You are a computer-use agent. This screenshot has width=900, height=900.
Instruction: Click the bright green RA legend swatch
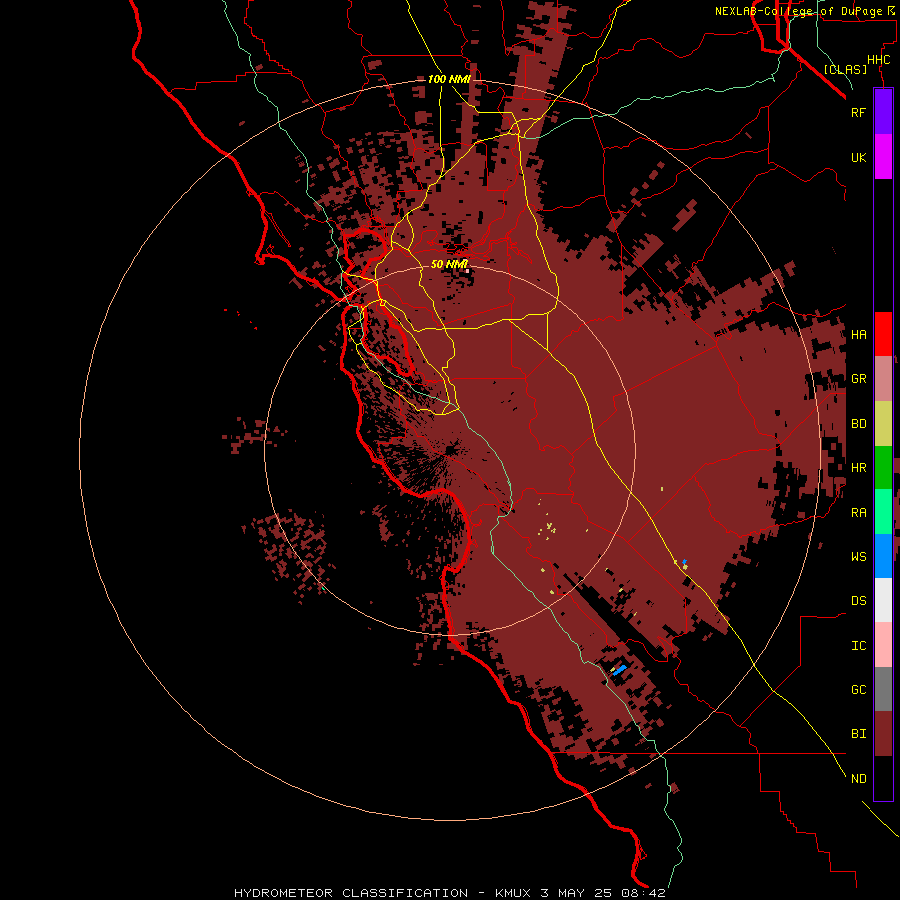click(883, 512)
